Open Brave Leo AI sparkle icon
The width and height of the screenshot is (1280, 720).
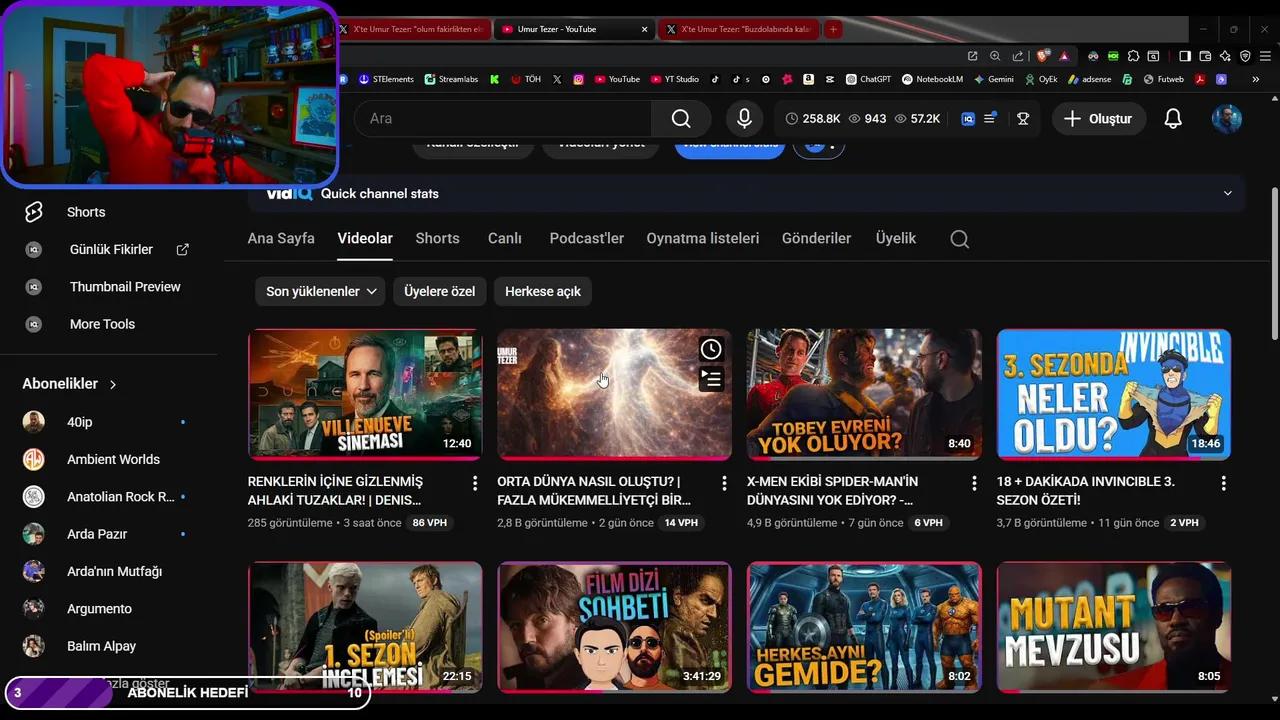coord(1225,56)
